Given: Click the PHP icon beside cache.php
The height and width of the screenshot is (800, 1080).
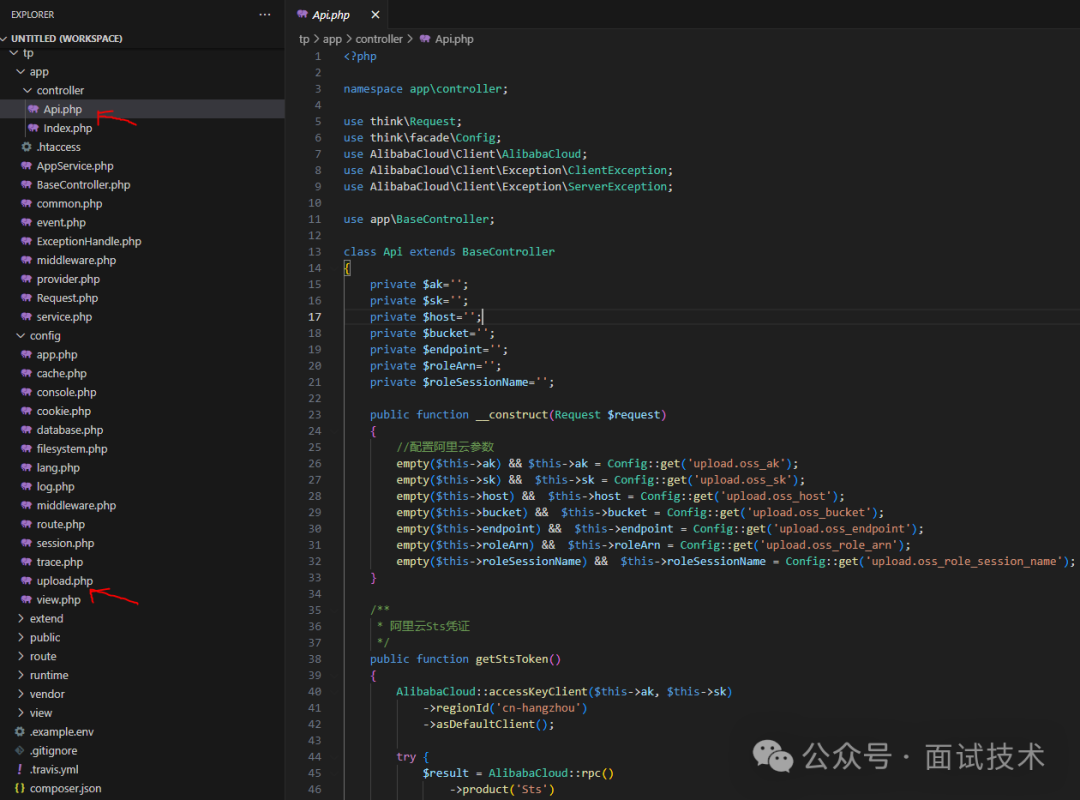Looking at the screenshot, I should pos(26,373).
